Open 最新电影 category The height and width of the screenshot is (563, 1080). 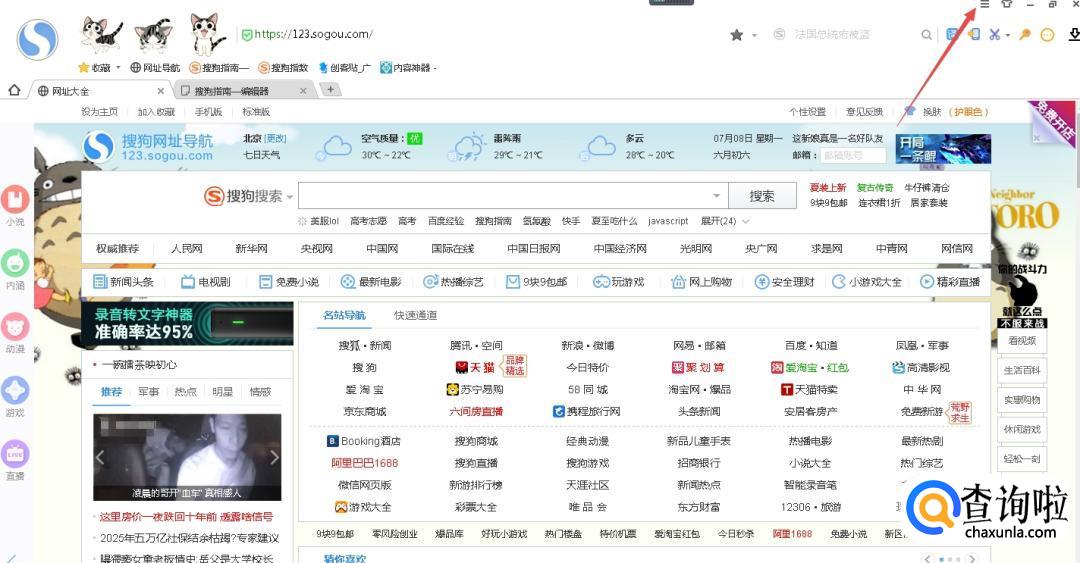point(371,282)
